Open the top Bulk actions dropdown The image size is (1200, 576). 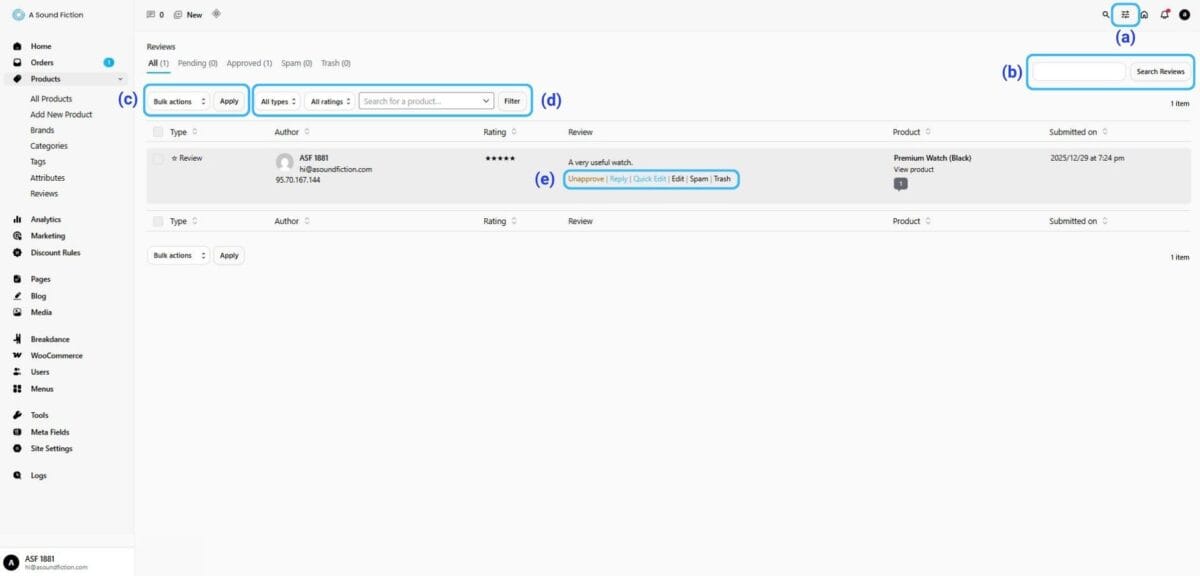click(x=179, y=101)
